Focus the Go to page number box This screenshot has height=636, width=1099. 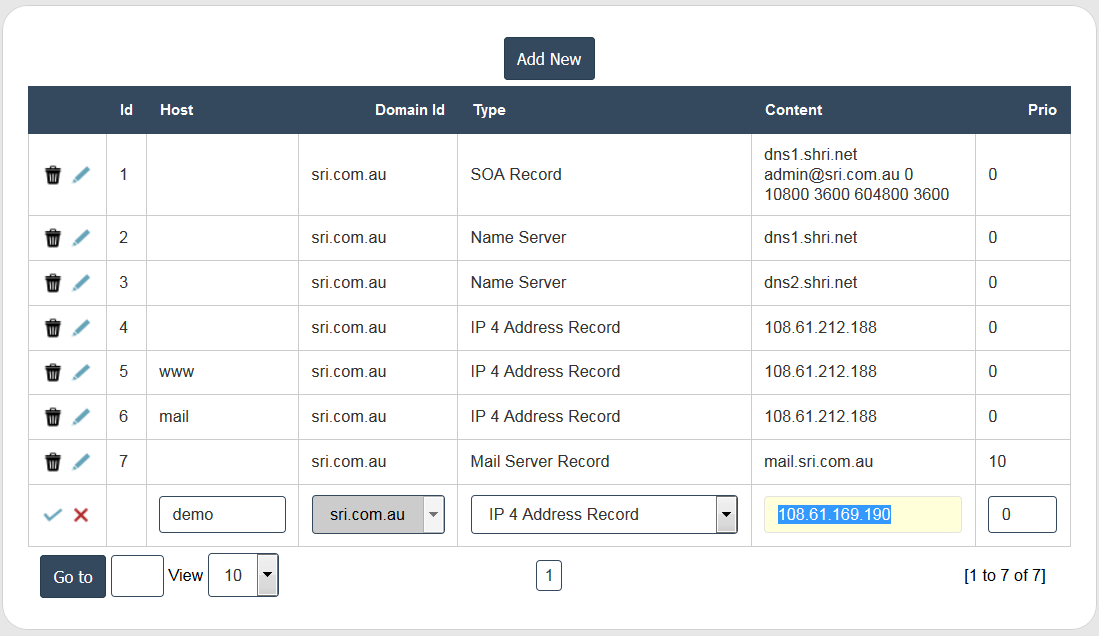coord(137,577)
